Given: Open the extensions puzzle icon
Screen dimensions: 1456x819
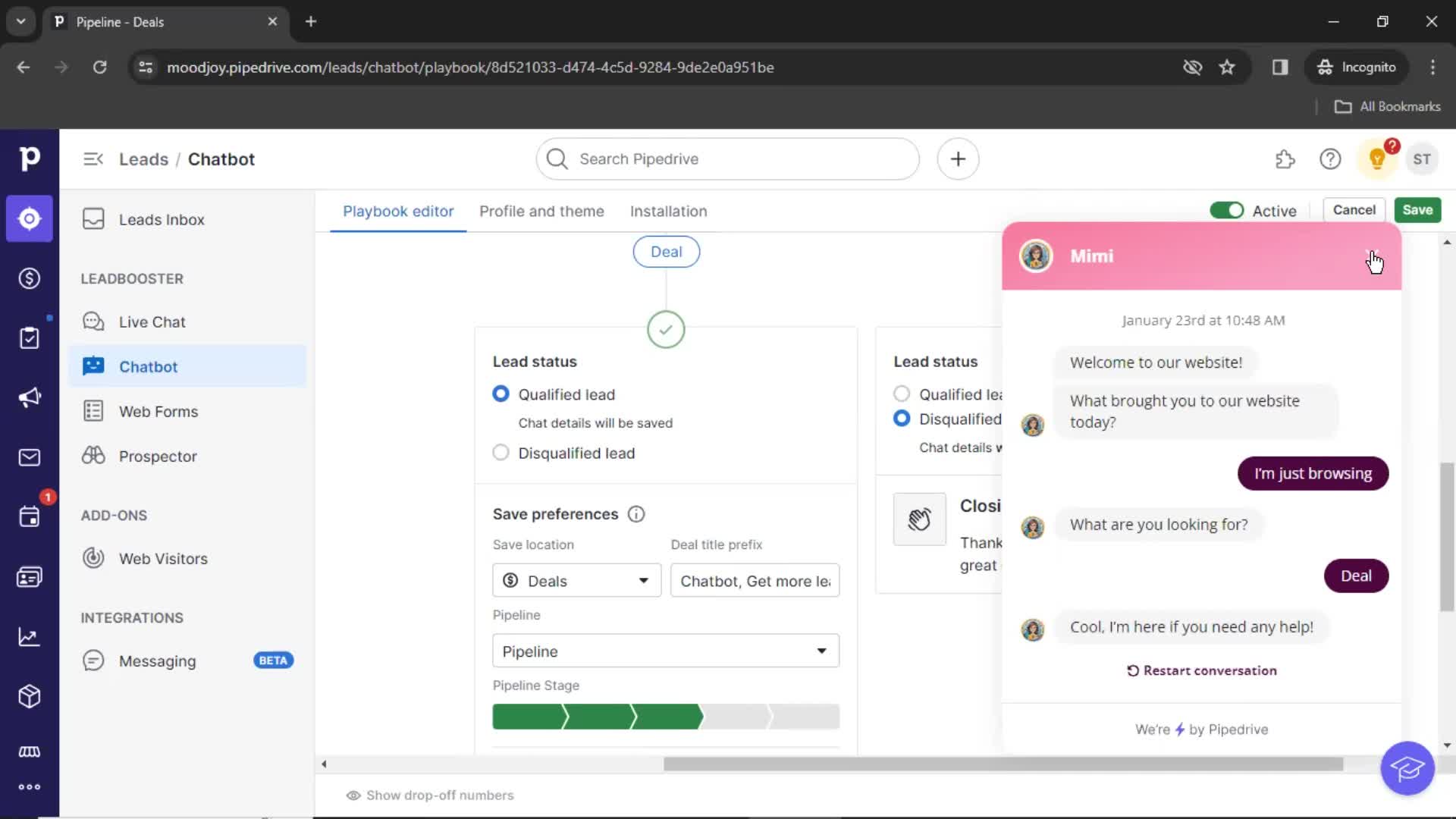Looking at the screenshot, I should click(x=1285, y=159).
